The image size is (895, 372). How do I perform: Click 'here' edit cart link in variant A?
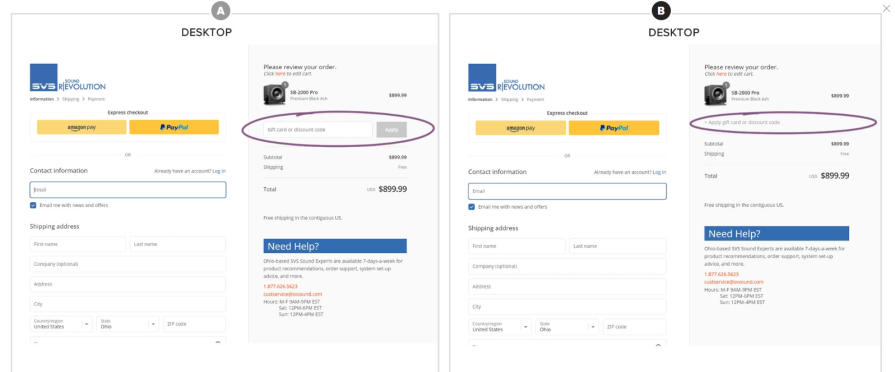[280, 74]
